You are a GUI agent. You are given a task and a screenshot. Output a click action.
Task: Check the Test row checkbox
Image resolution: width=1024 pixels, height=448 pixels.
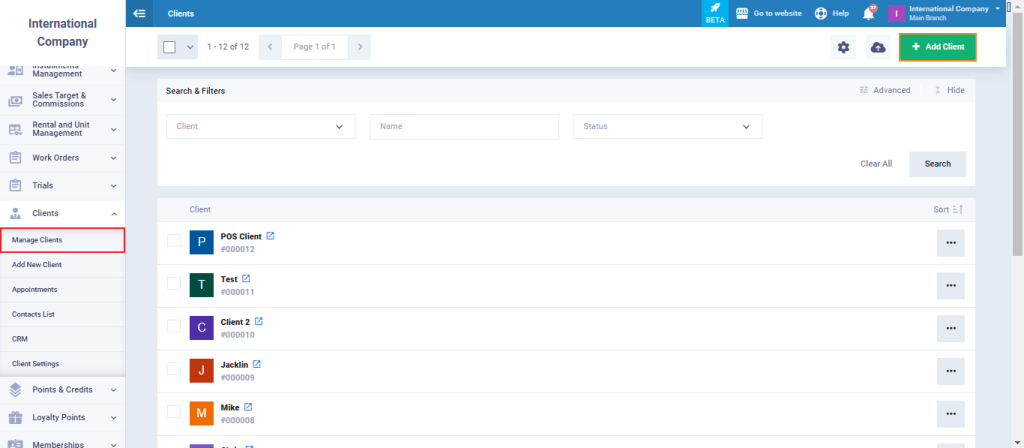[x=174, y=283]
